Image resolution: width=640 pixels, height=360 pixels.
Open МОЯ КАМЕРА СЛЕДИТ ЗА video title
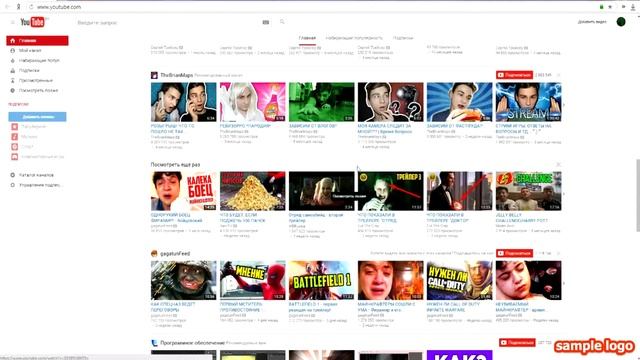pos(384,129)
